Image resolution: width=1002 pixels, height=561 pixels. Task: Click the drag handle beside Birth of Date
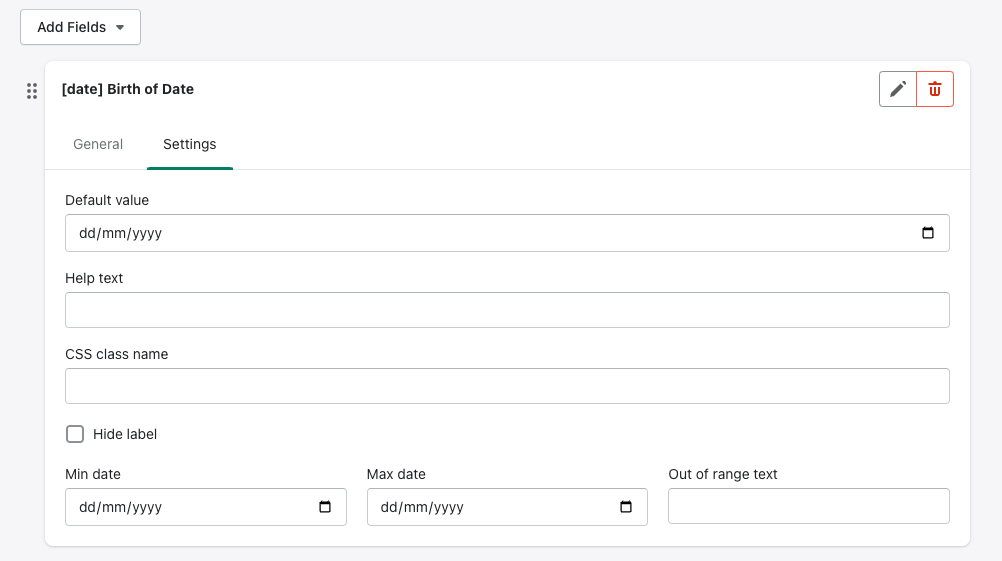click(32, 91)
